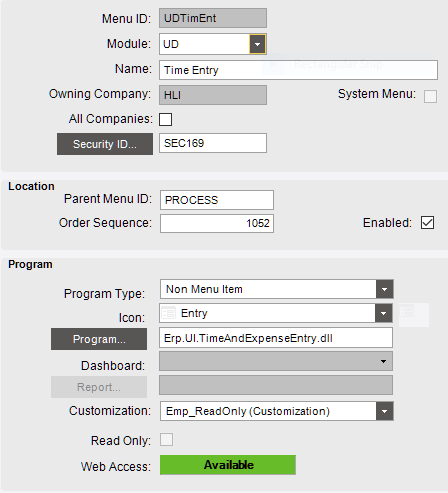This screenshot has height=493, width=448.
Task: Open the Icon dropdown list
Action: (383, 313)
